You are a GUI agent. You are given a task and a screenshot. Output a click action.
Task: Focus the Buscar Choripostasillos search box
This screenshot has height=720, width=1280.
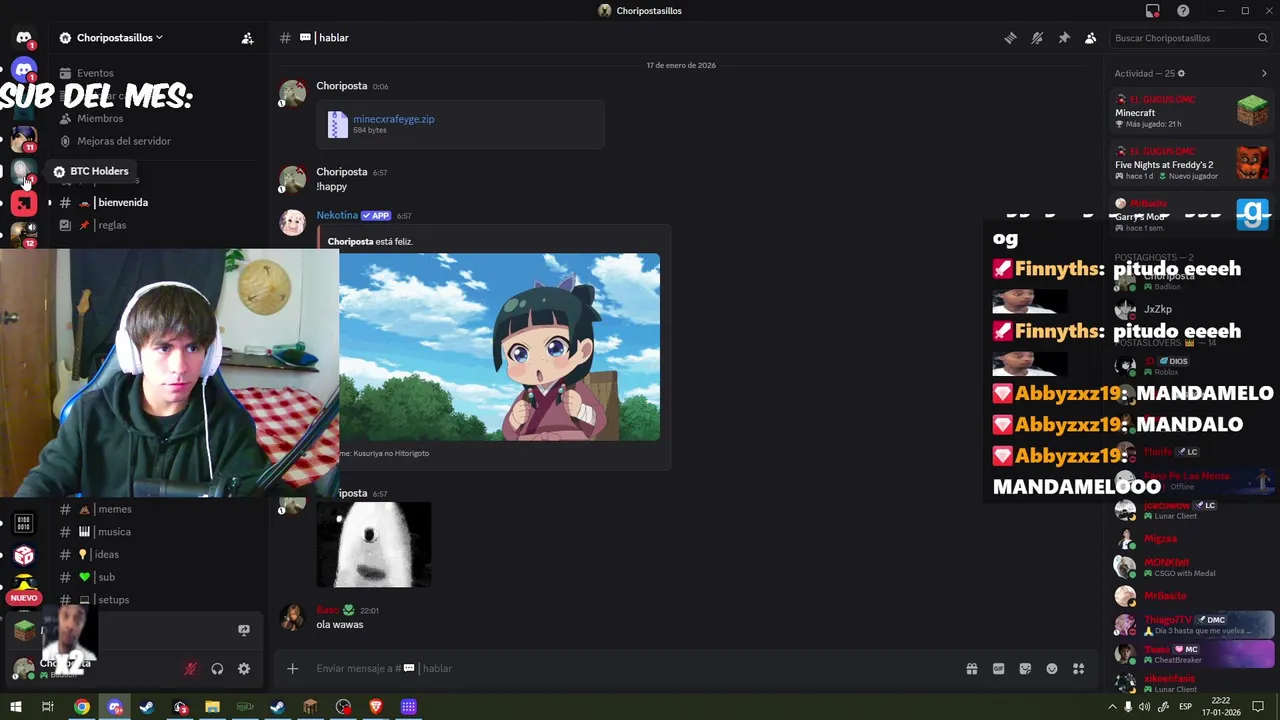tap(1190, 38)
